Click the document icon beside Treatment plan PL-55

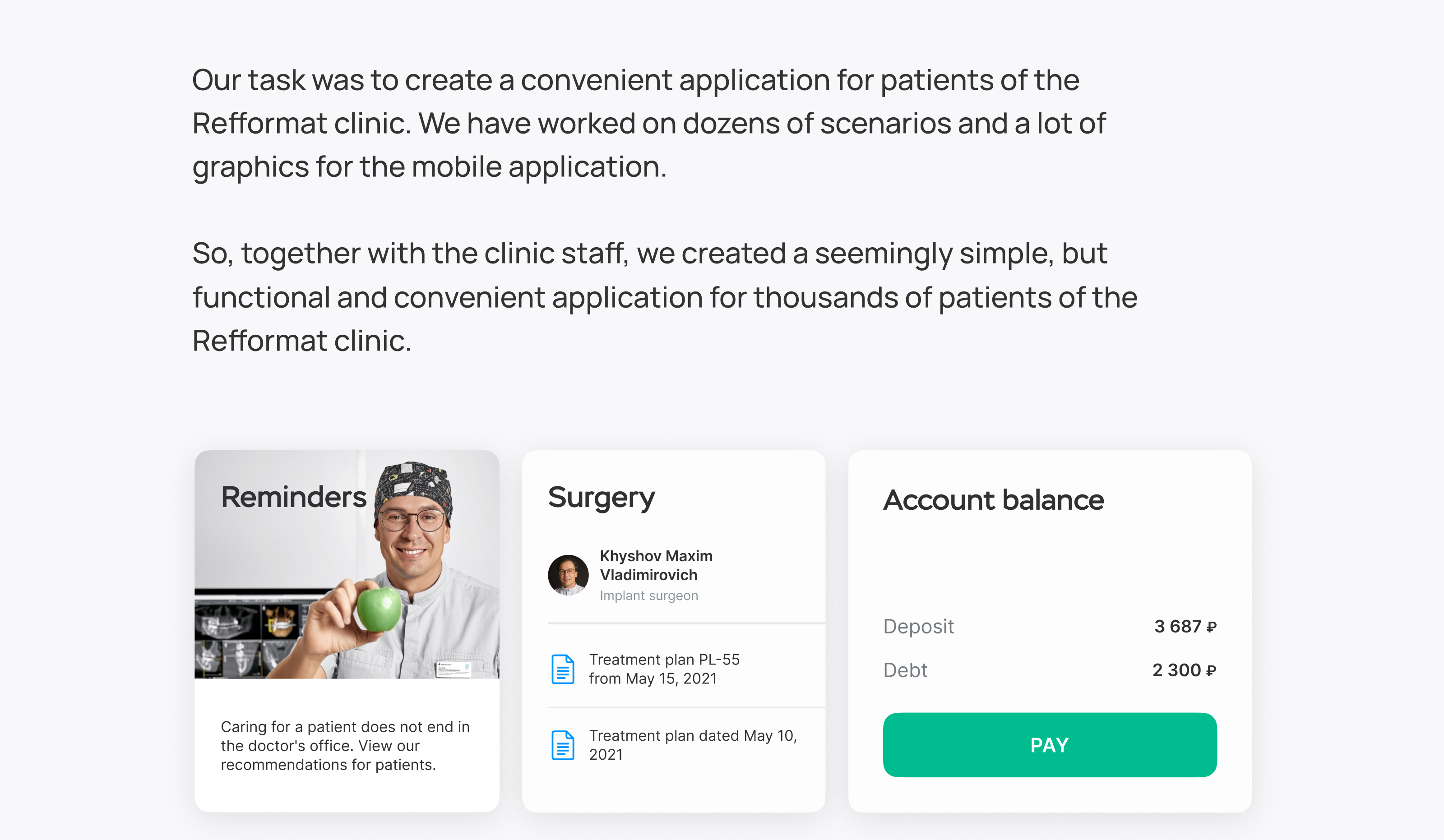pyautogui.click(x=563, y=669)
